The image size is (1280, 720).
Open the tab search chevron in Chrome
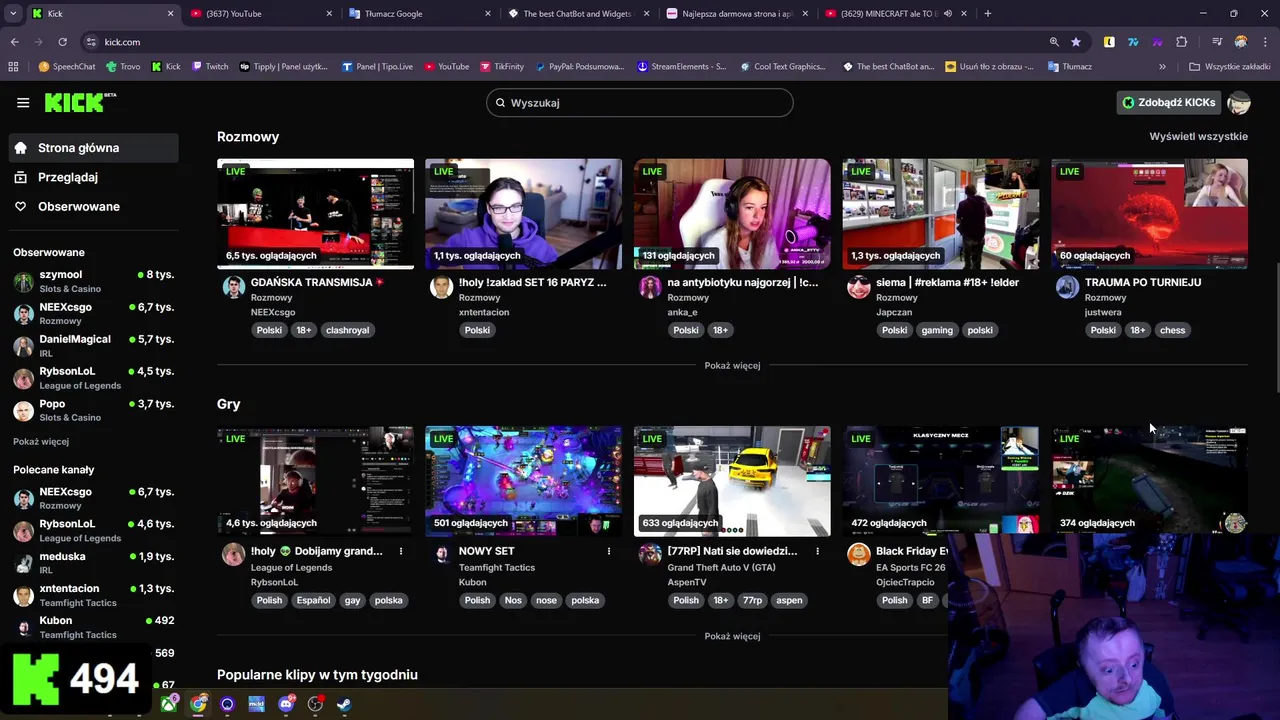(x=13, y=14)
